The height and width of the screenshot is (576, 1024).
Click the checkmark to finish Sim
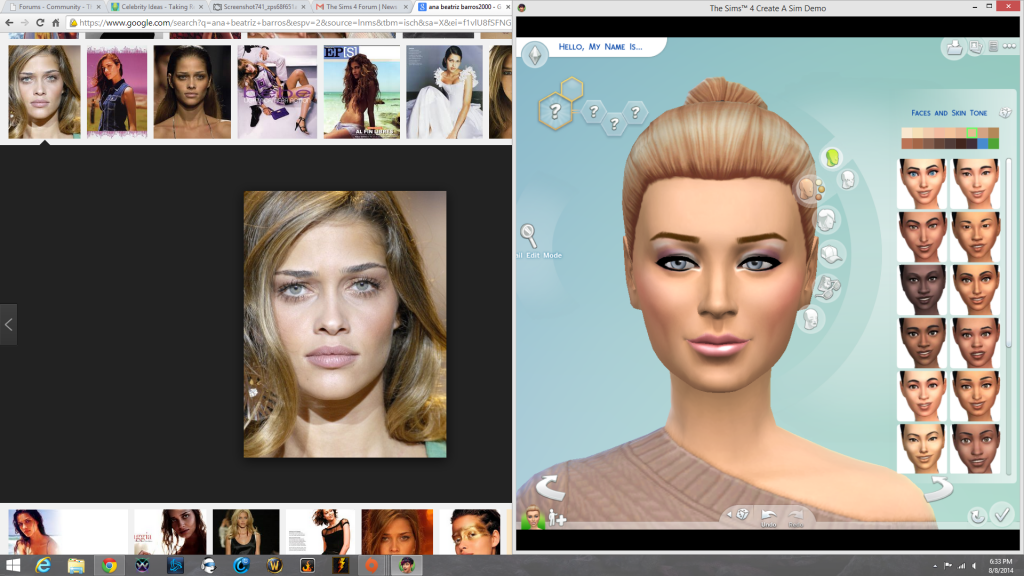click(x=1002, y=514)
